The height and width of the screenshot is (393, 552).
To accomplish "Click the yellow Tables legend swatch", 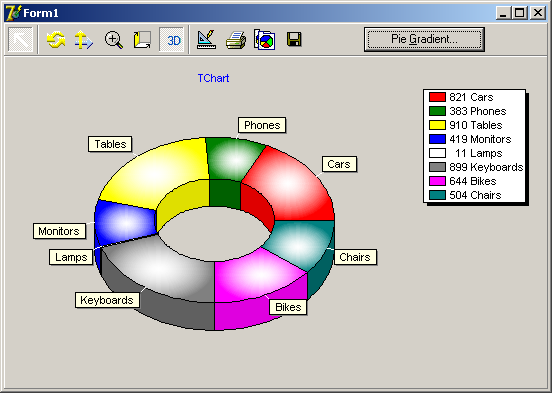I will [x=437, y=125].
